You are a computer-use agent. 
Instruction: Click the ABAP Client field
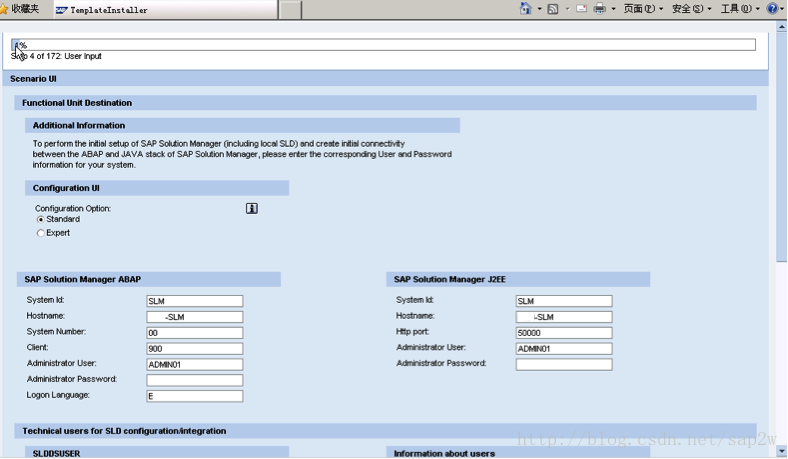point(195,348)
